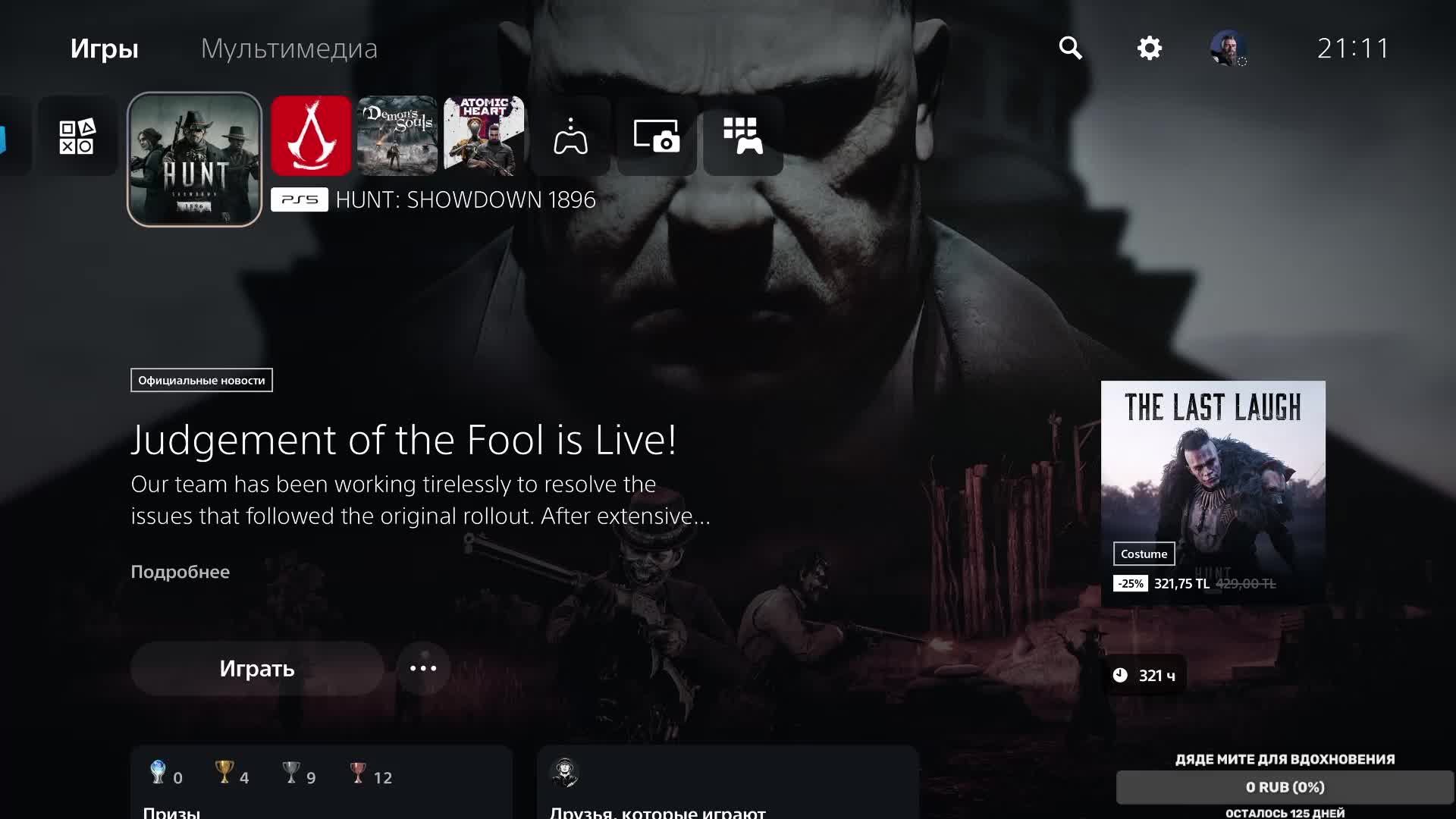Click the 0 RUB donation progress bar
Viewport: 1456px width, 819px height.
(x=1285, y=787)
